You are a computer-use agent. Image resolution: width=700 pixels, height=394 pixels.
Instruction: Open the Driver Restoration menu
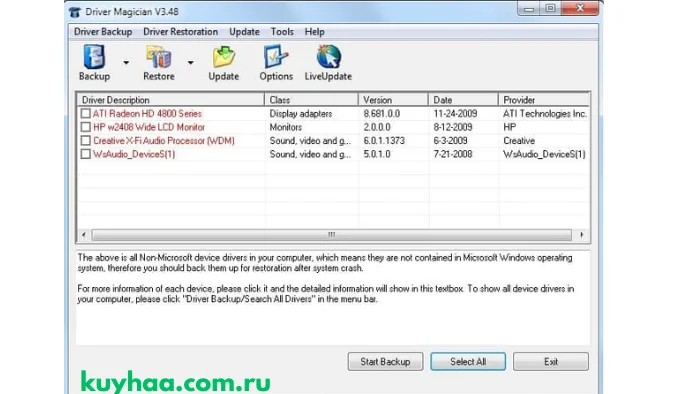click(180, 32)
